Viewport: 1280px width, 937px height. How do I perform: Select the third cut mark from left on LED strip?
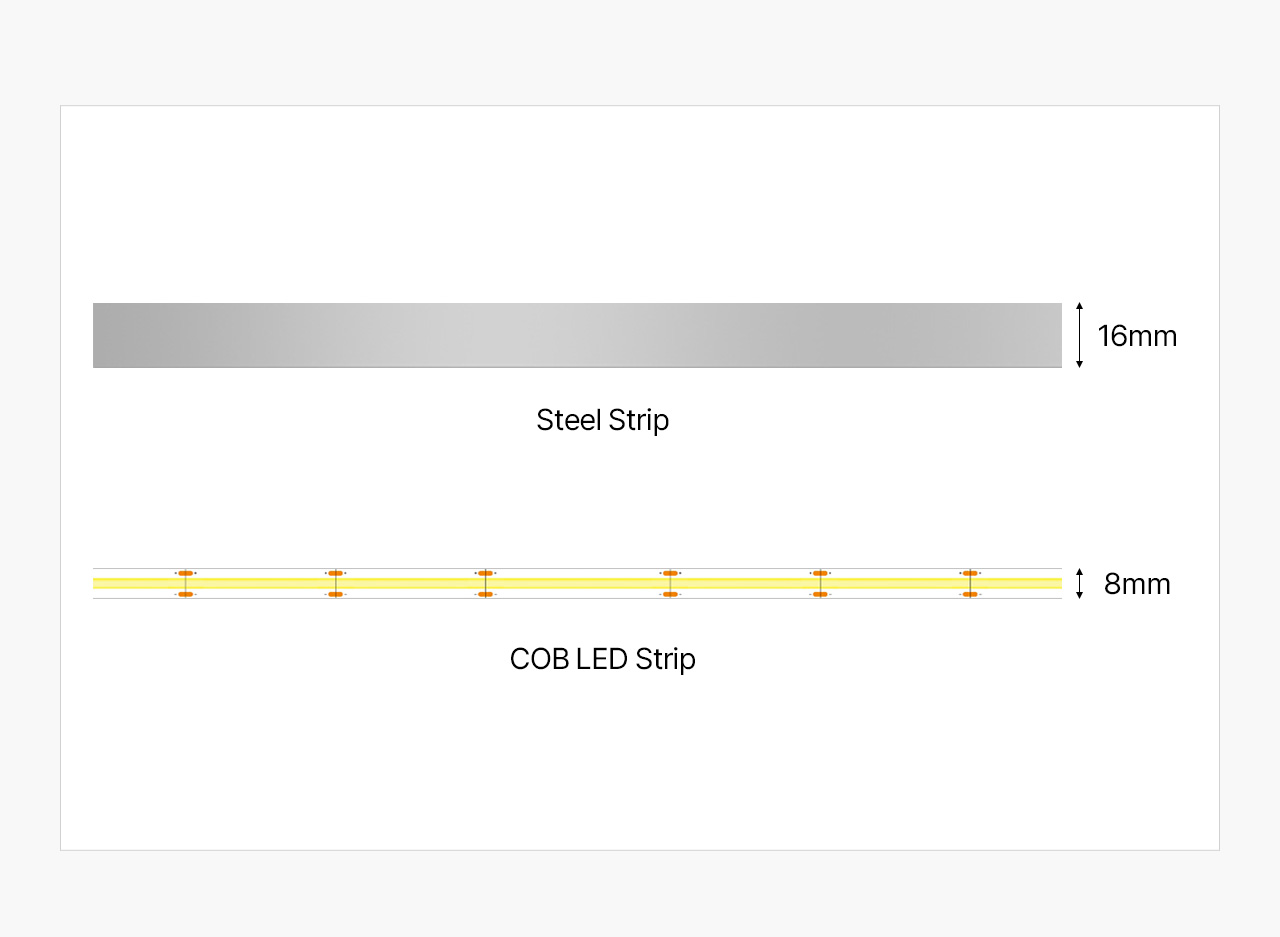point(485,583)
